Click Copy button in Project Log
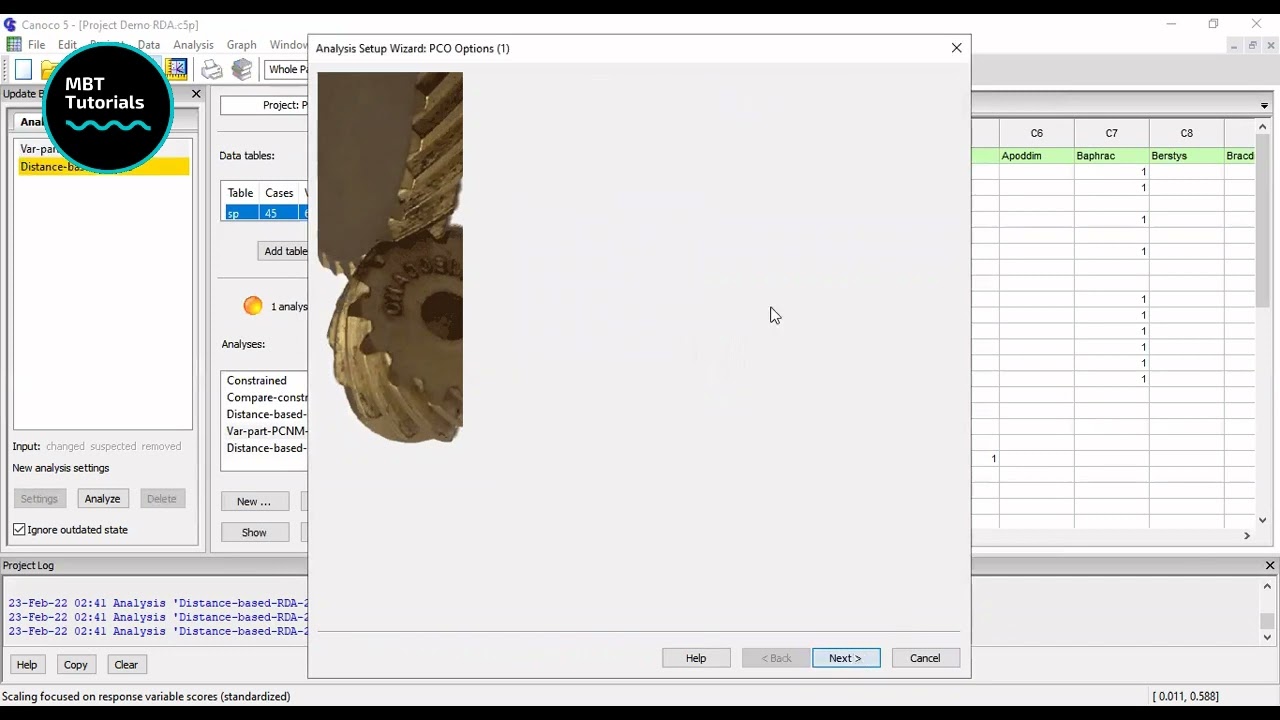Viewport: 1280px width, 720px height. tap(76, 665)
